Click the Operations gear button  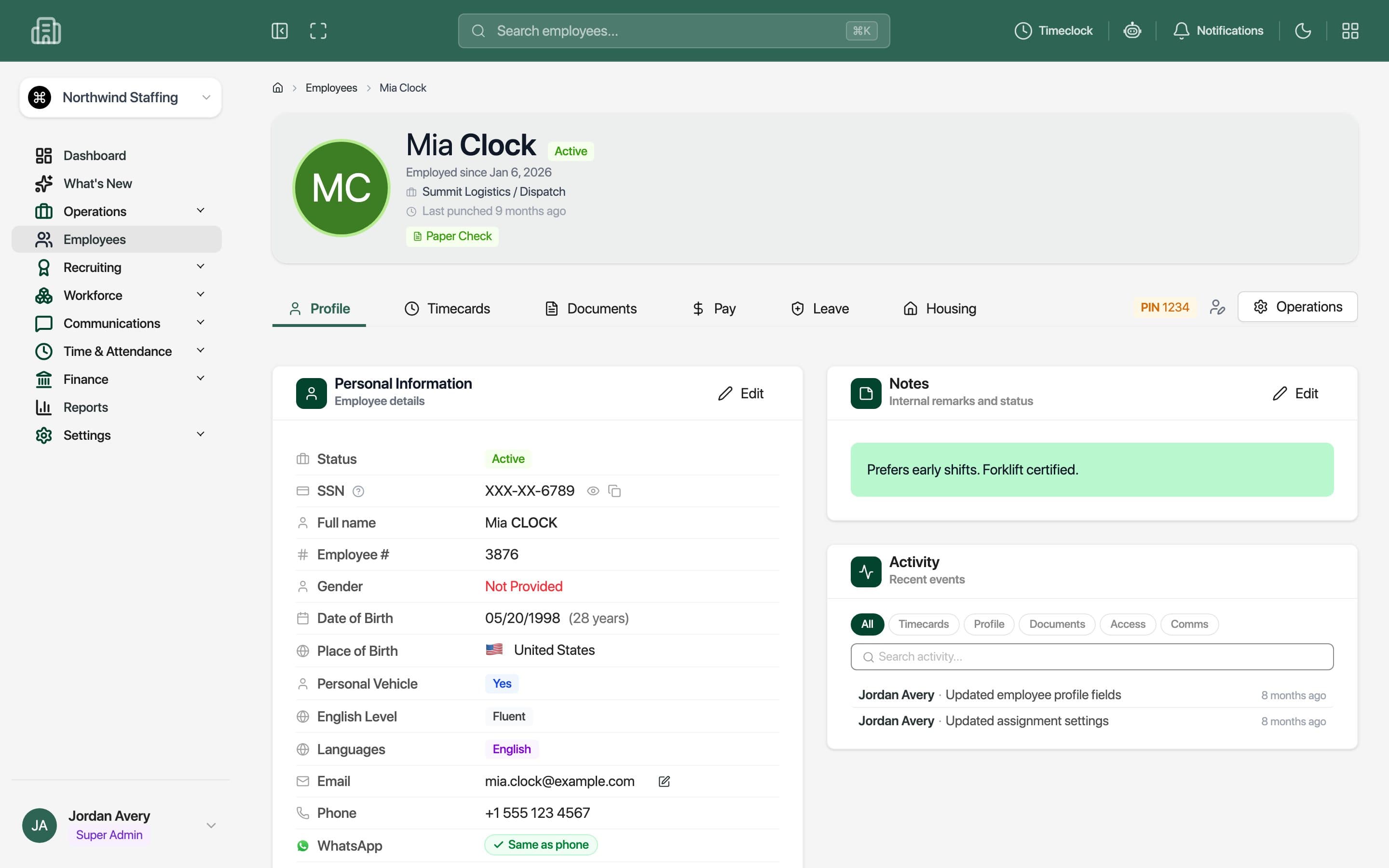[x=1297, y=307]
